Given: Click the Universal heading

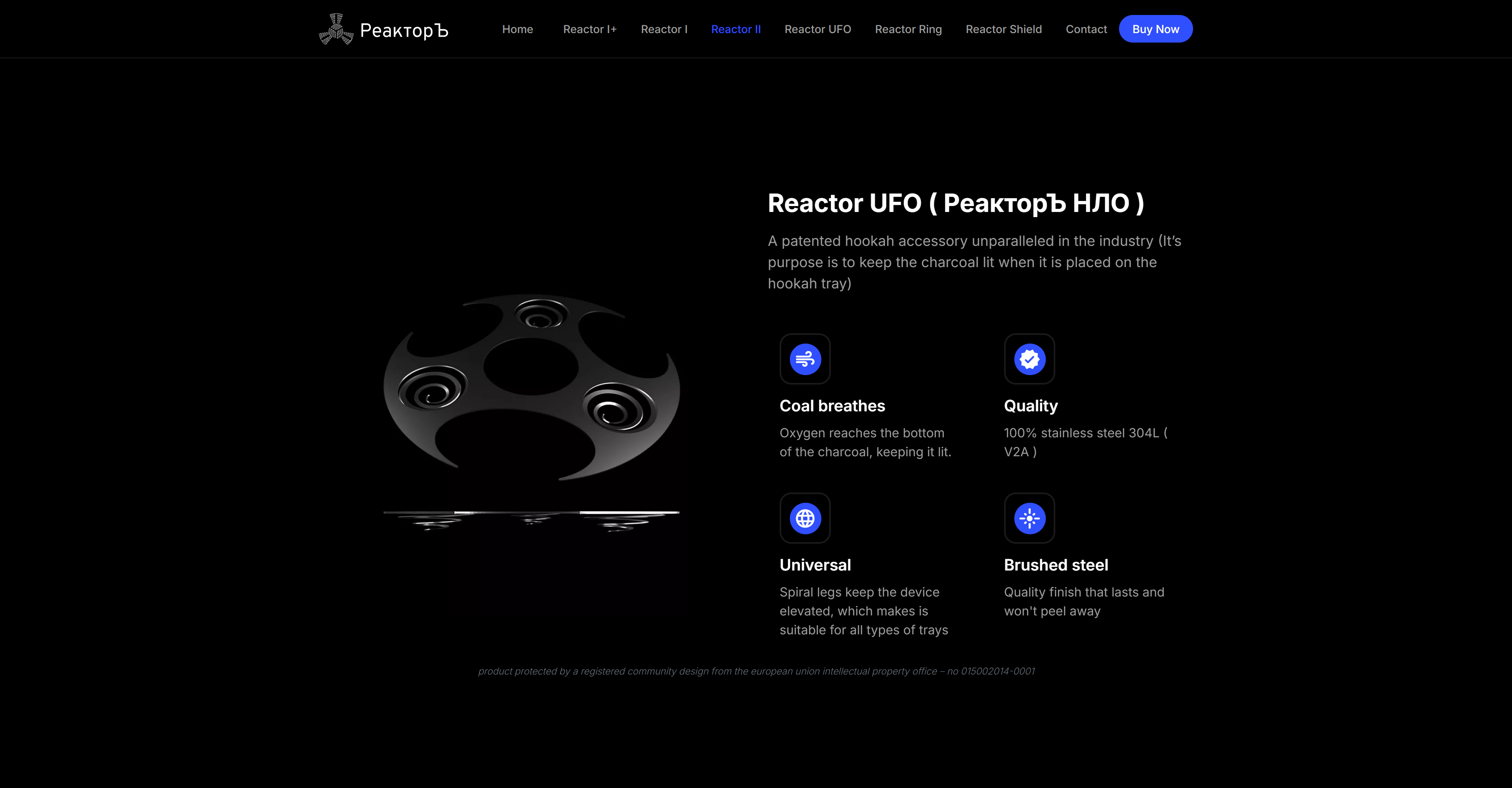Looking at the screenshot, I should point(815,565).
